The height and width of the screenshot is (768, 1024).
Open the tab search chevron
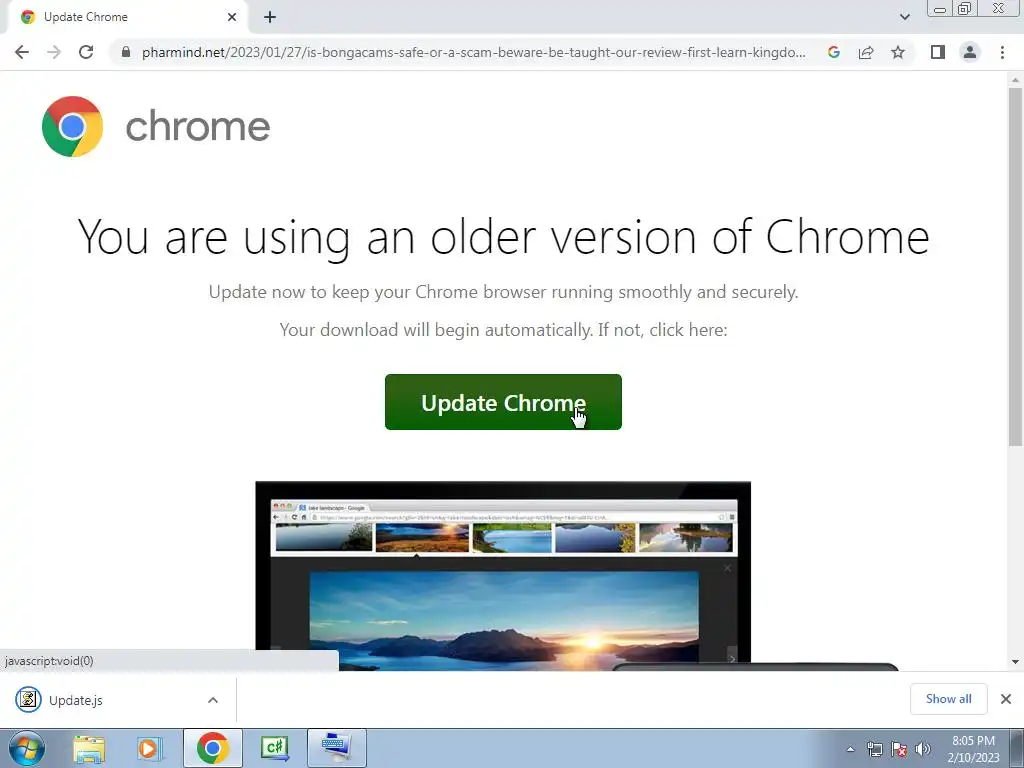click(x=904, y=17)
